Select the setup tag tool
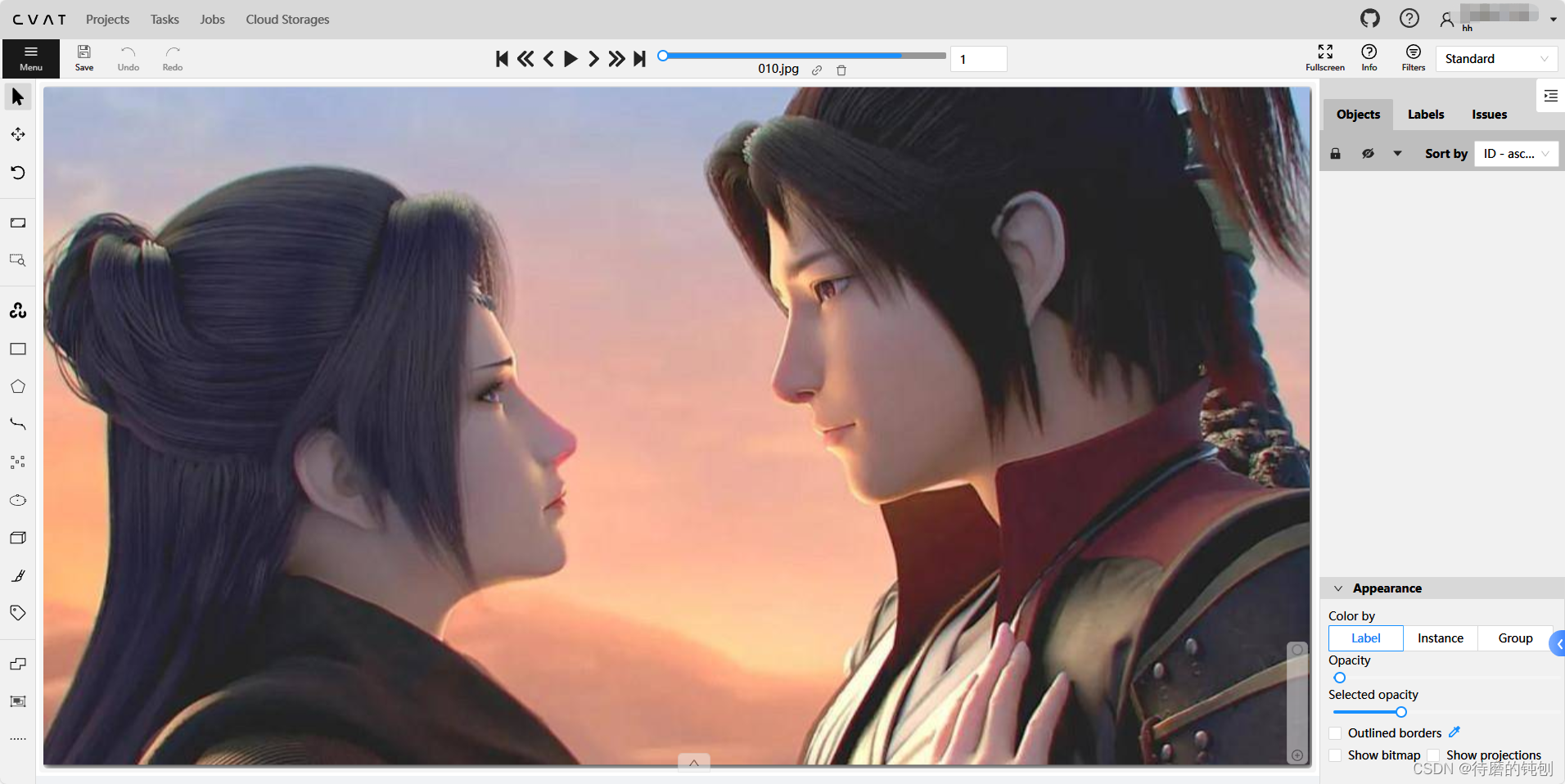Viewport: 1565px width, 784px height. [x=17, y=613]
